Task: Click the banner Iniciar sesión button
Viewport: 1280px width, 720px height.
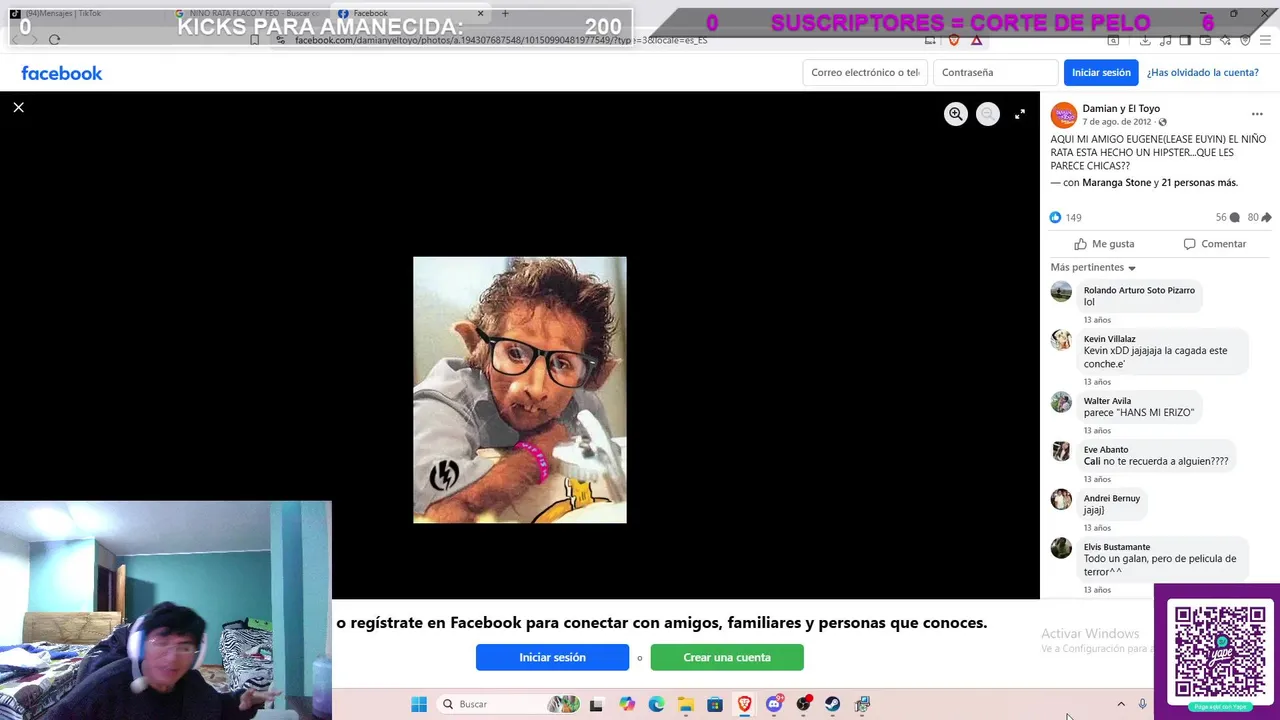Action: (x=552, y=657)
